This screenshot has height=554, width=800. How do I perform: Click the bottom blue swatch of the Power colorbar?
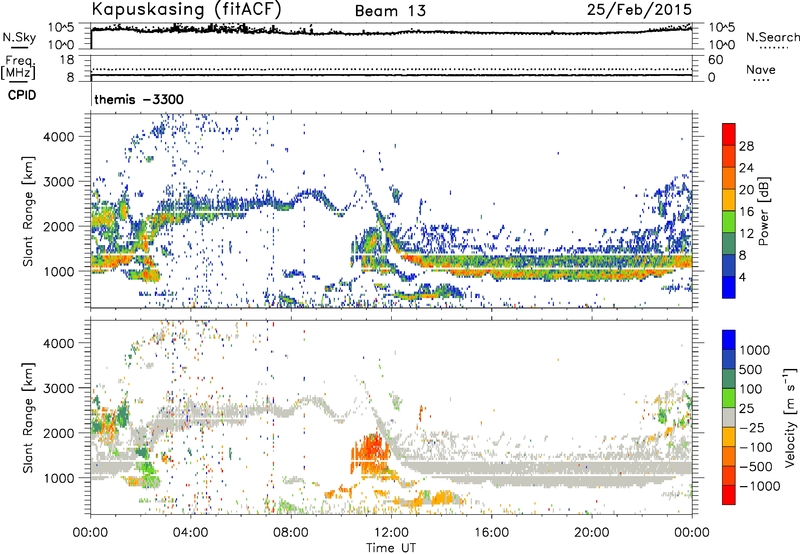(729, 287)
